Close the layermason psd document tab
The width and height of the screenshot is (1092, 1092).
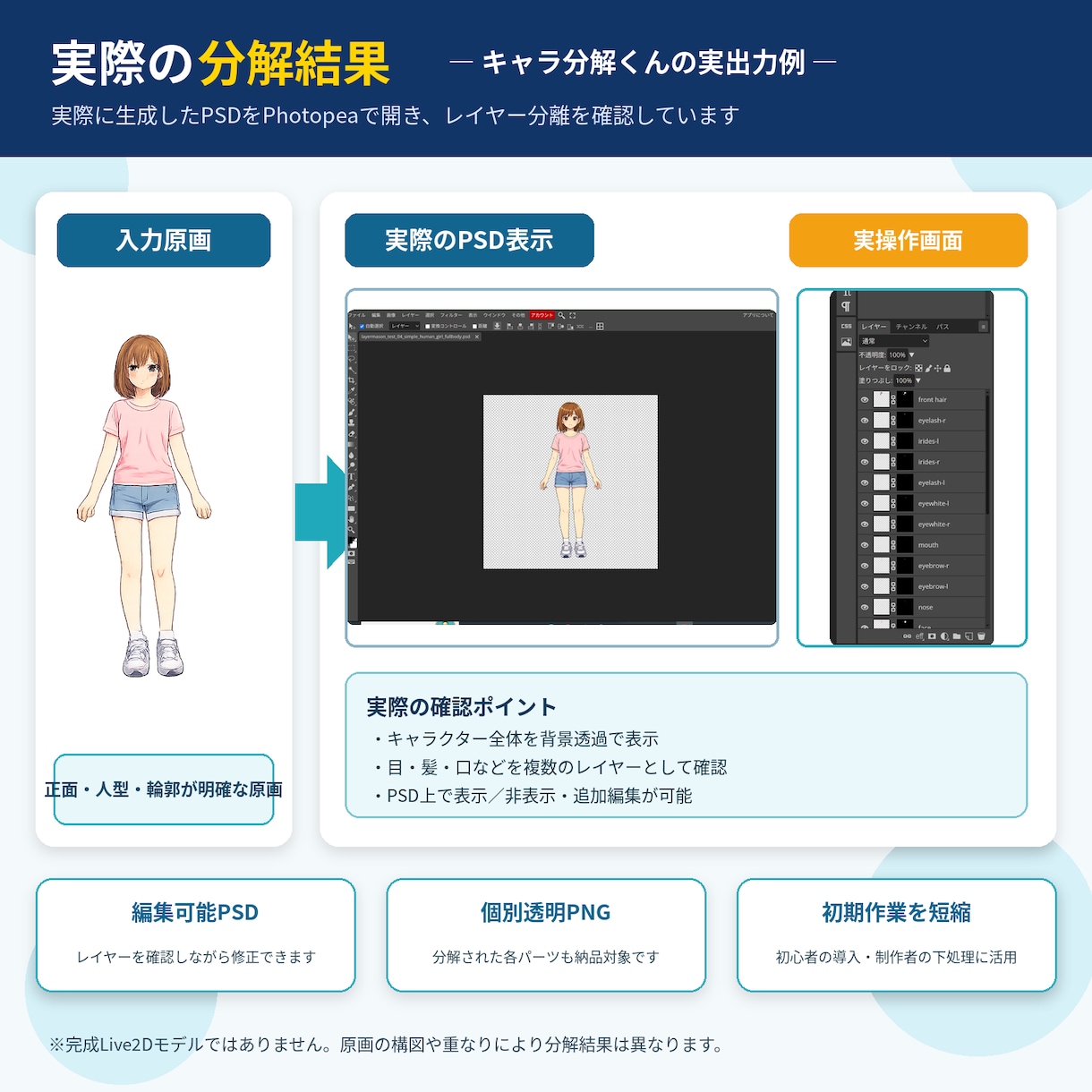click(x=477, y=337)
